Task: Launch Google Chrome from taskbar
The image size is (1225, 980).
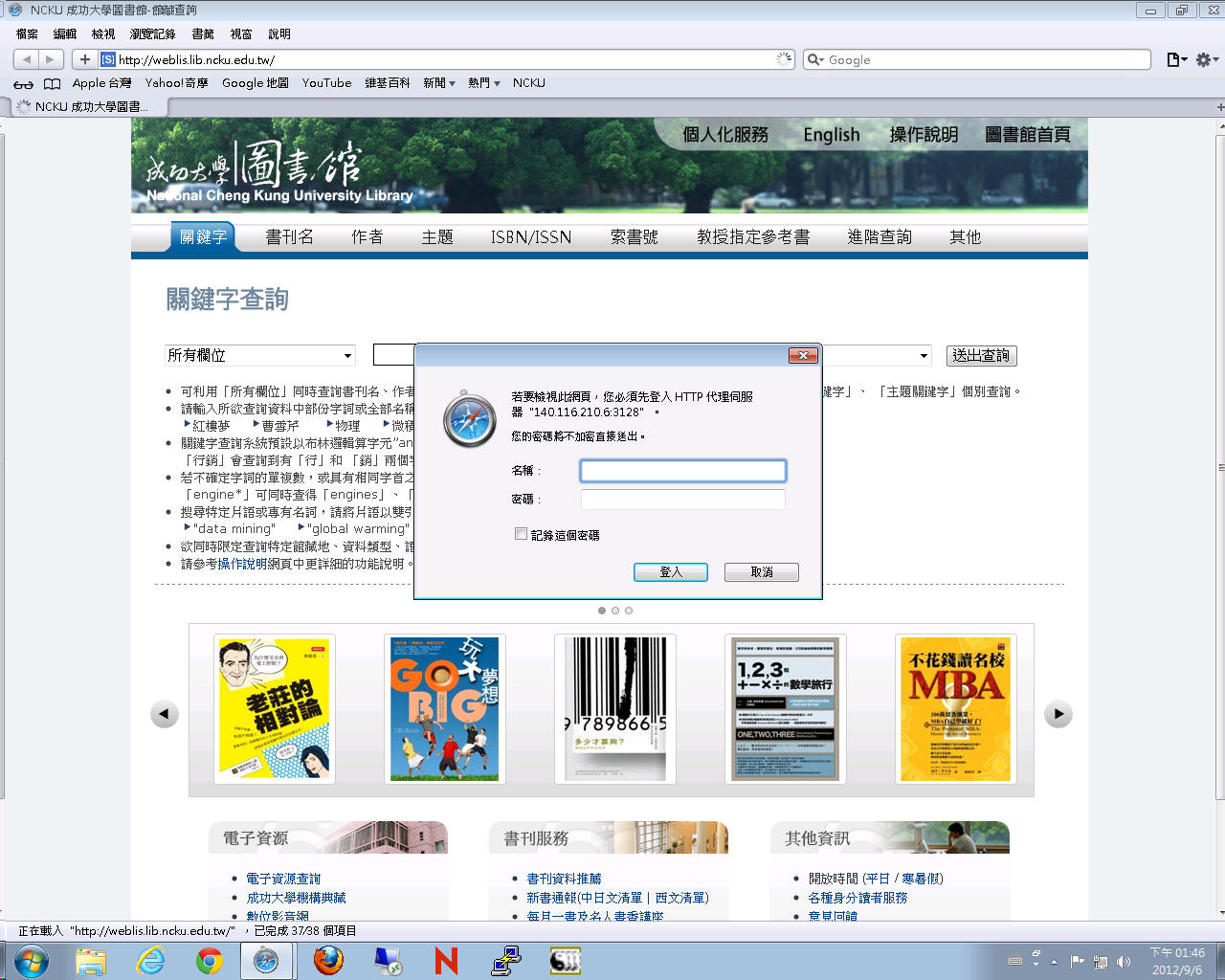Action: pos(210,961)
